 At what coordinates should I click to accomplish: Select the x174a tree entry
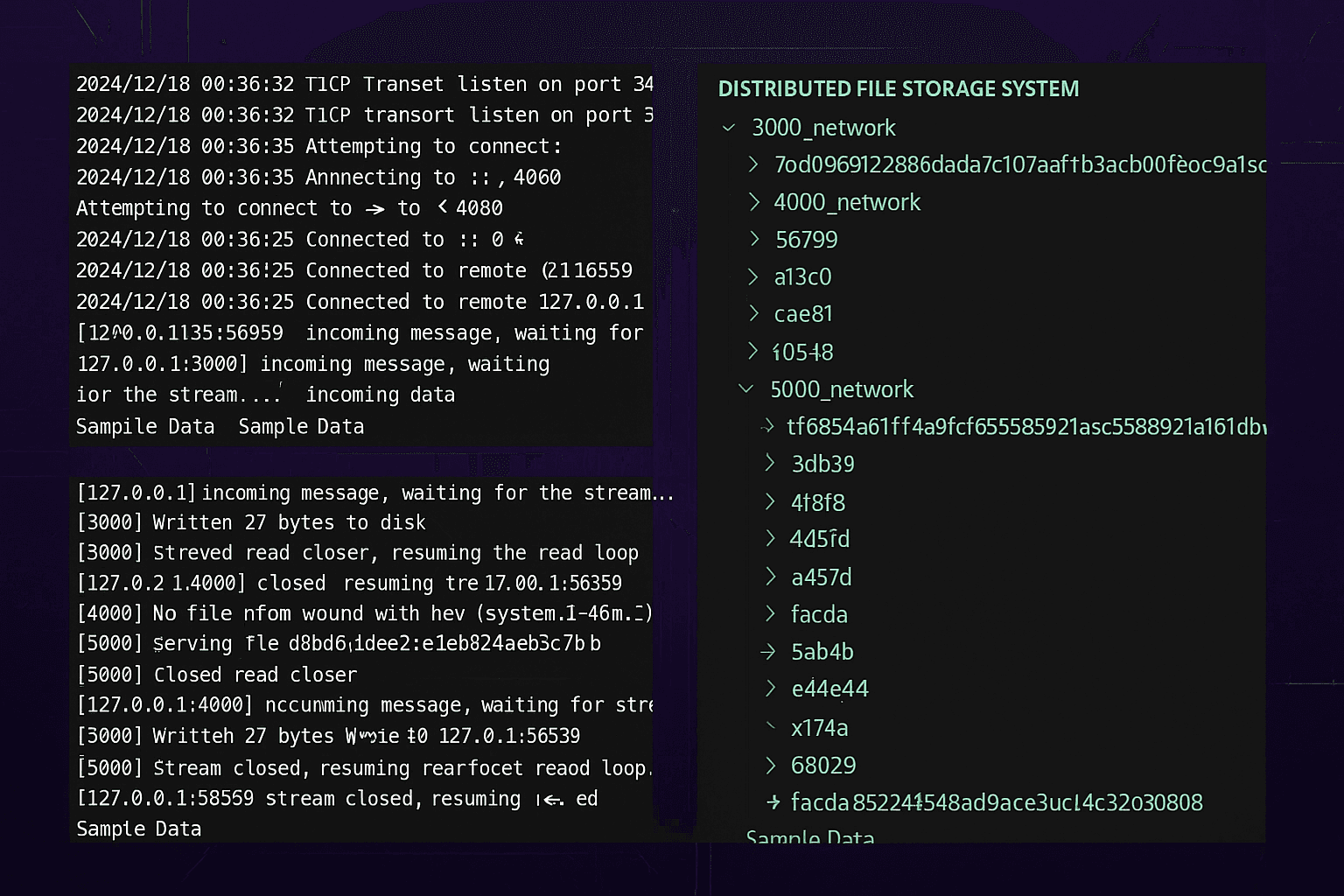click(x=820, y=728)
